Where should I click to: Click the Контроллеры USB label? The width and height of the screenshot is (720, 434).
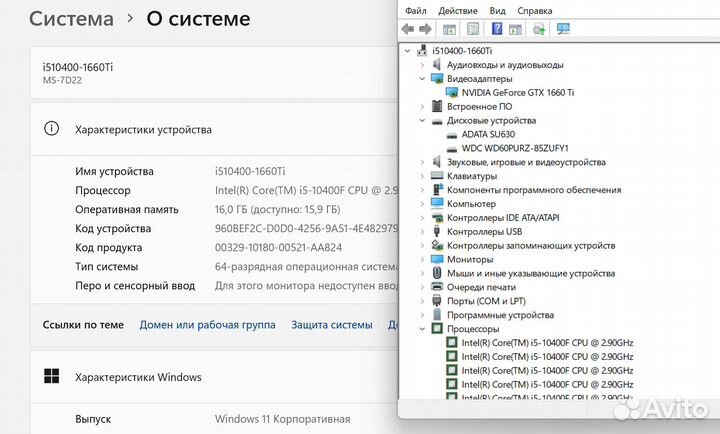(484, 232)
